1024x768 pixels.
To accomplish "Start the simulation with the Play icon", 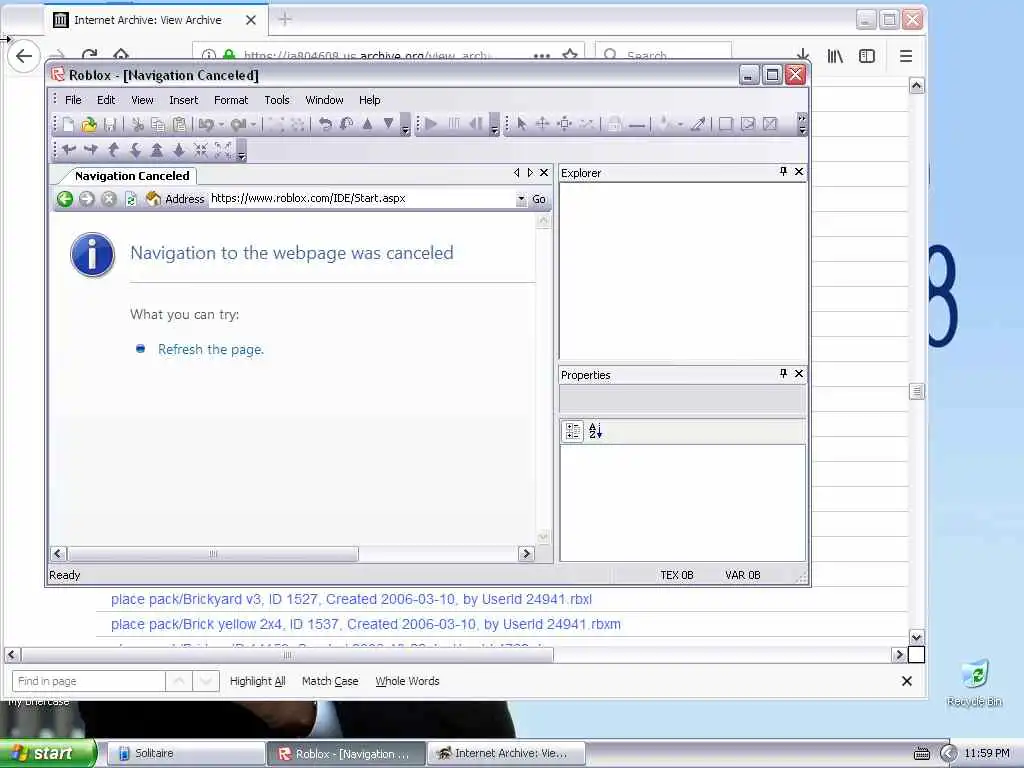I will click(x=431, y=123).
